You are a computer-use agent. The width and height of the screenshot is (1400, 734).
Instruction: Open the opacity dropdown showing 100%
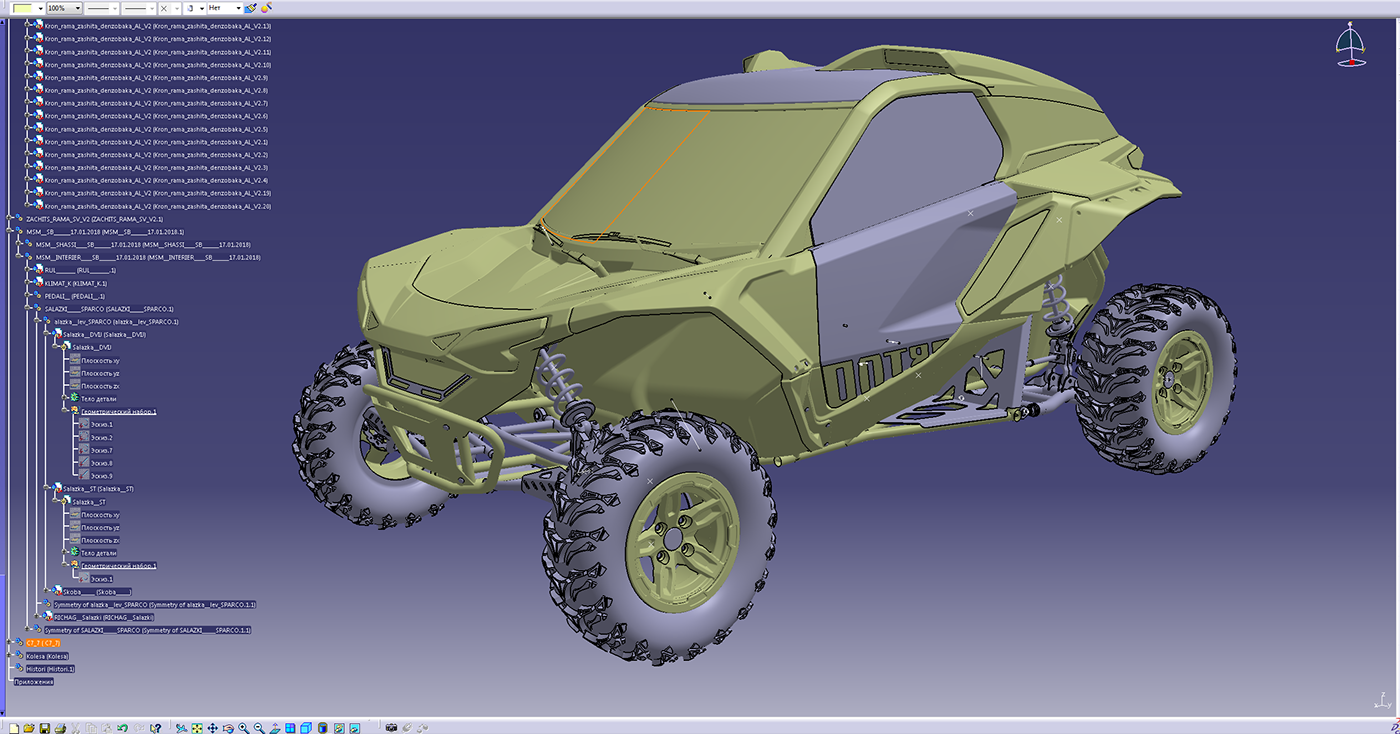click(x=78, y=8)
